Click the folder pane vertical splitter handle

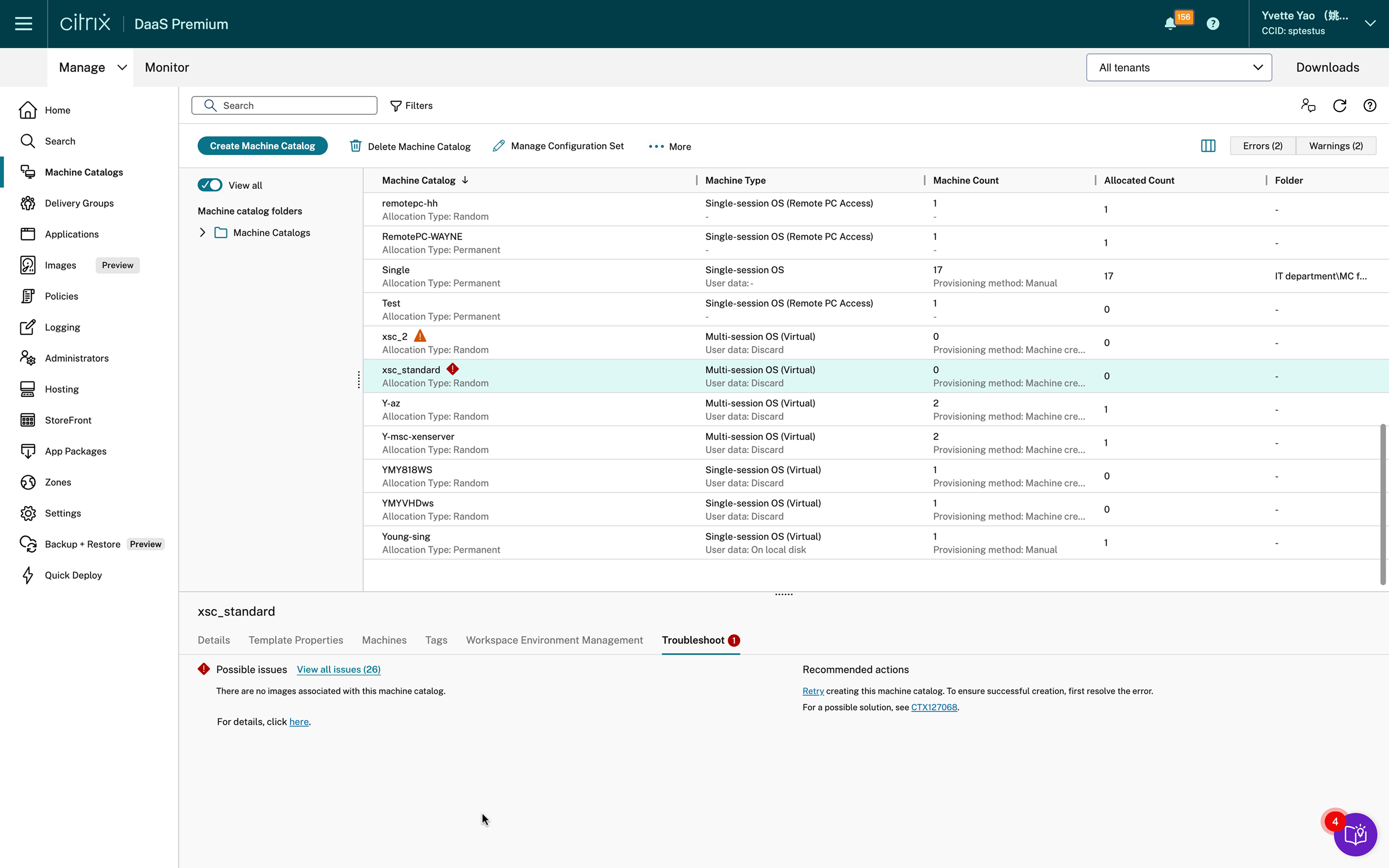click(359, 380)
